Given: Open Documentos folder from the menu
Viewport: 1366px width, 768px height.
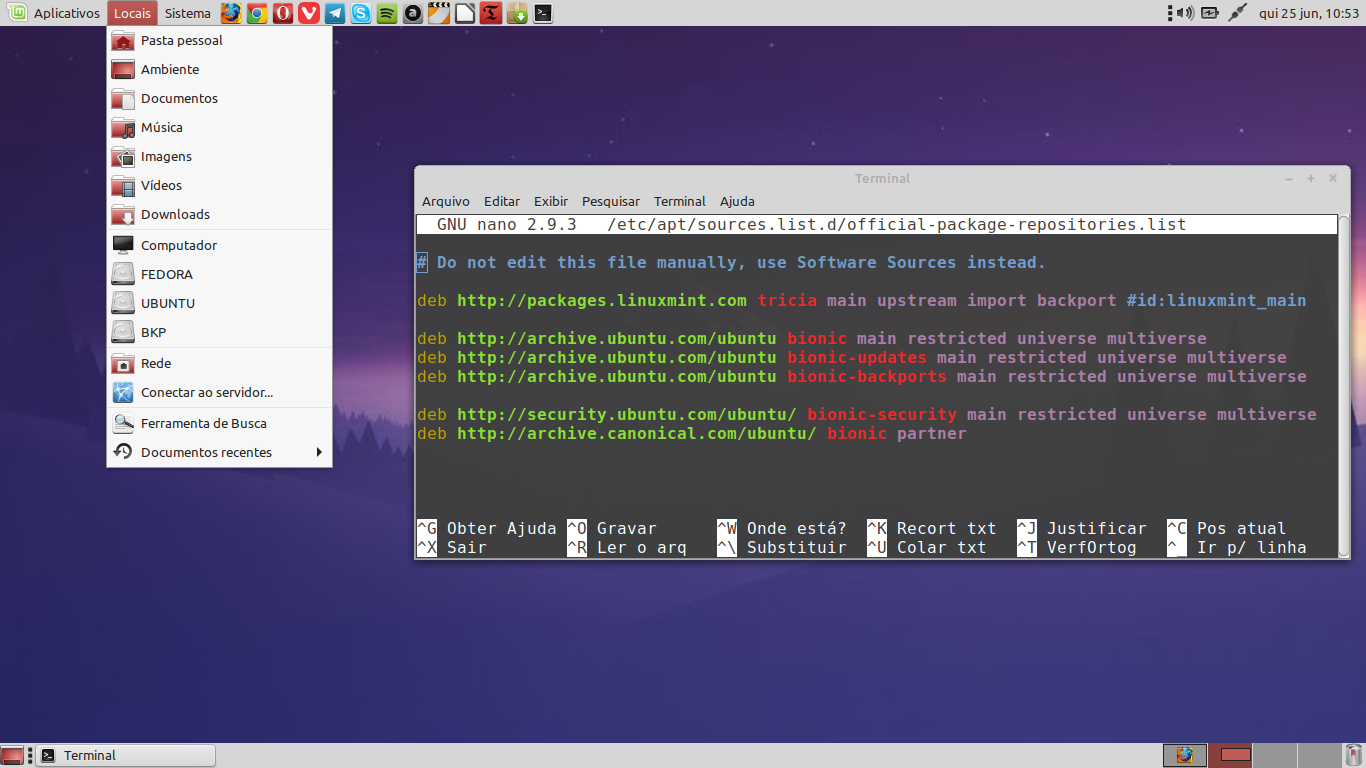Looking at the screenshot, I should click(x=220, y=99).
